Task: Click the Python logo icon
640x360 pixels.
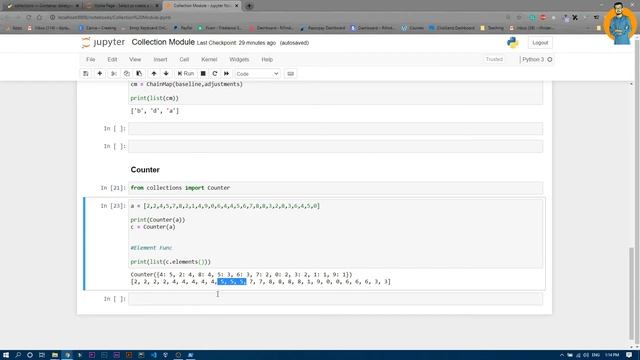Action: point(513,42)
